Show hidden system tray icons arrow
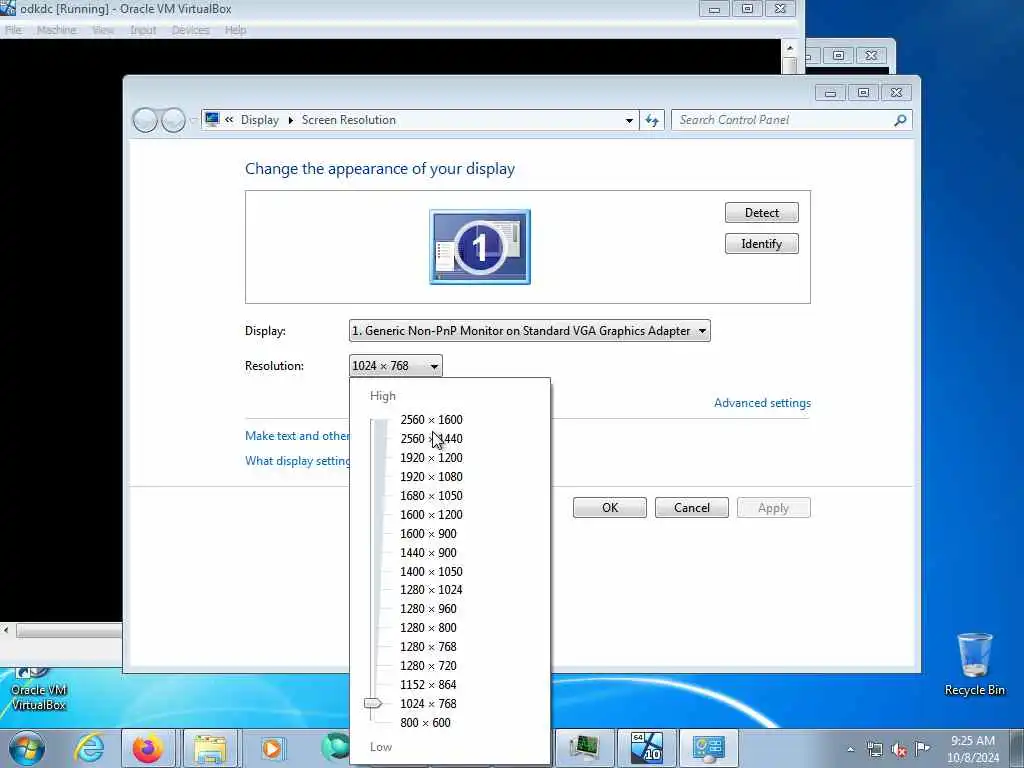This screenshot has width=1024, height=768. tap(850, 749)
